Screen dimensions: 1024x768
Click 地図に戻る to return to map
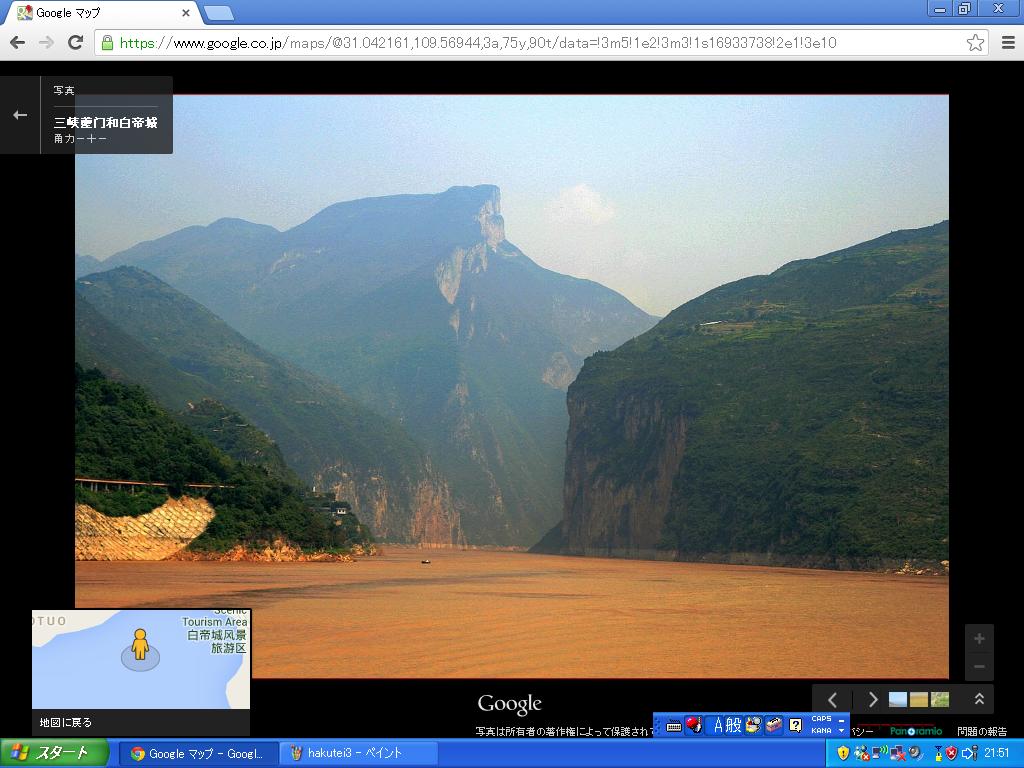coord(65,722)
